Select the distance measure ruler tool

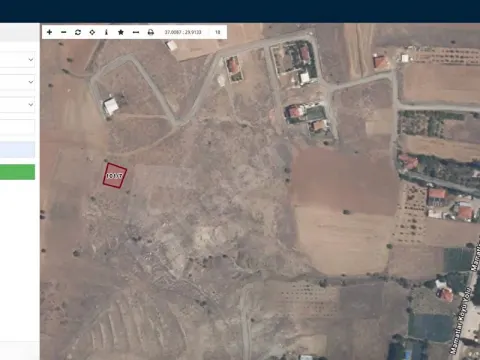point(136,32)
